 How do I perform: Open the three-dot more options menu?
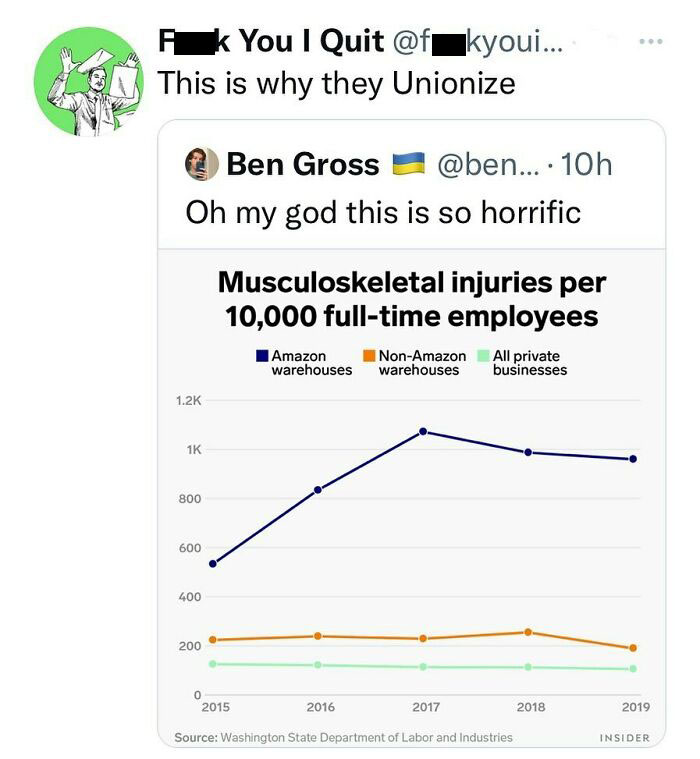[x=650, y=42]
